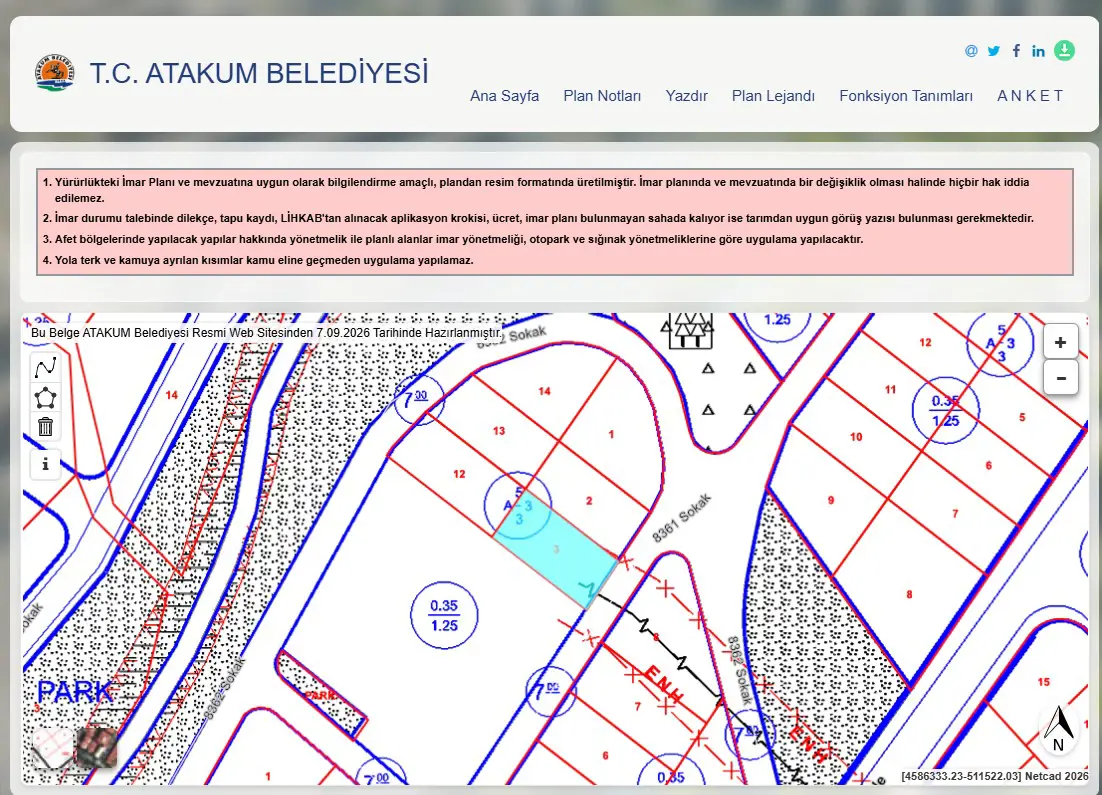The image size is (1102, 795).
Task: Click the red ENH label near parcel 7
Action: click(663, 685)
